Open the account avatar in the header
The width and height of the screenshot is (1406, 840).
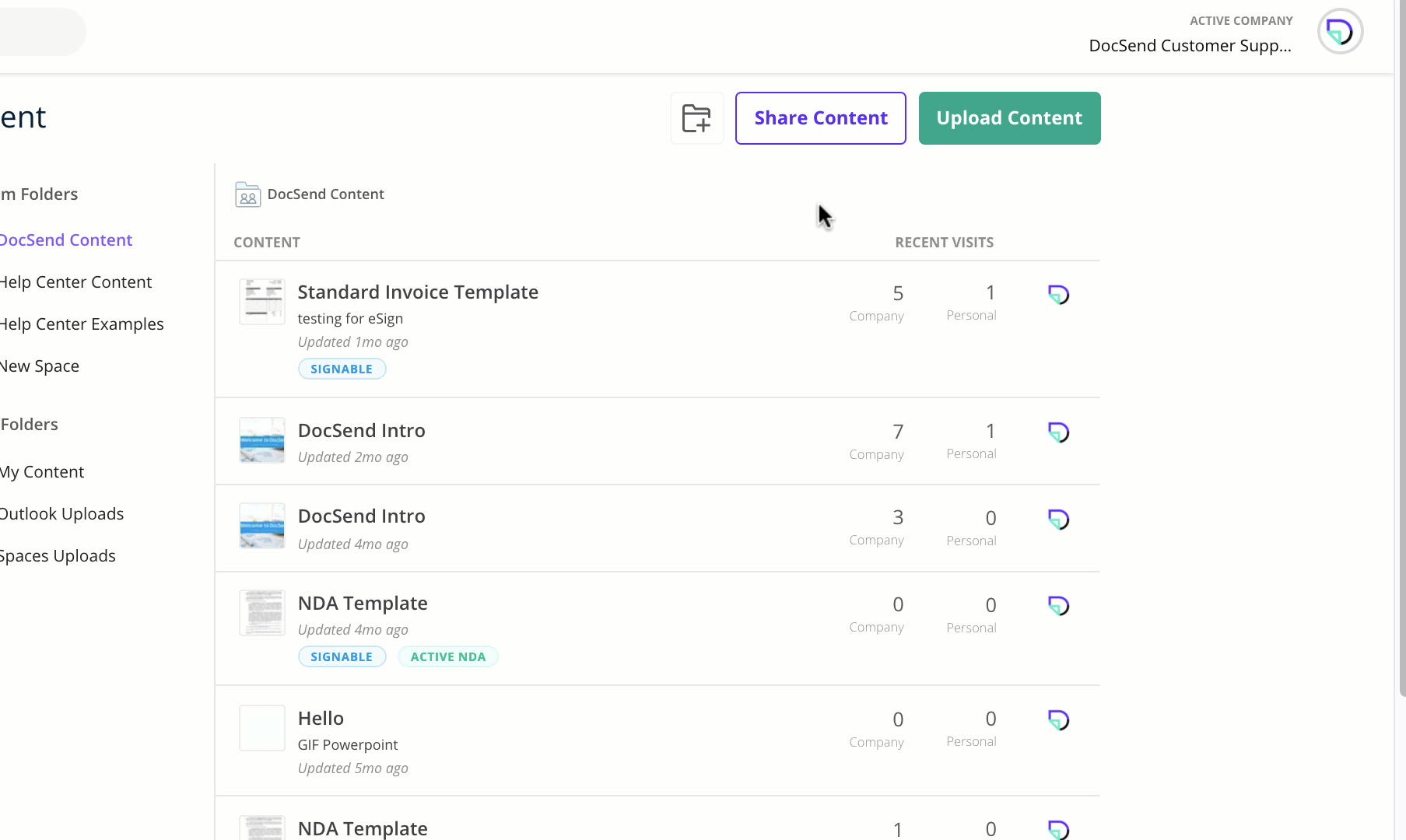tap(1340, 32)
